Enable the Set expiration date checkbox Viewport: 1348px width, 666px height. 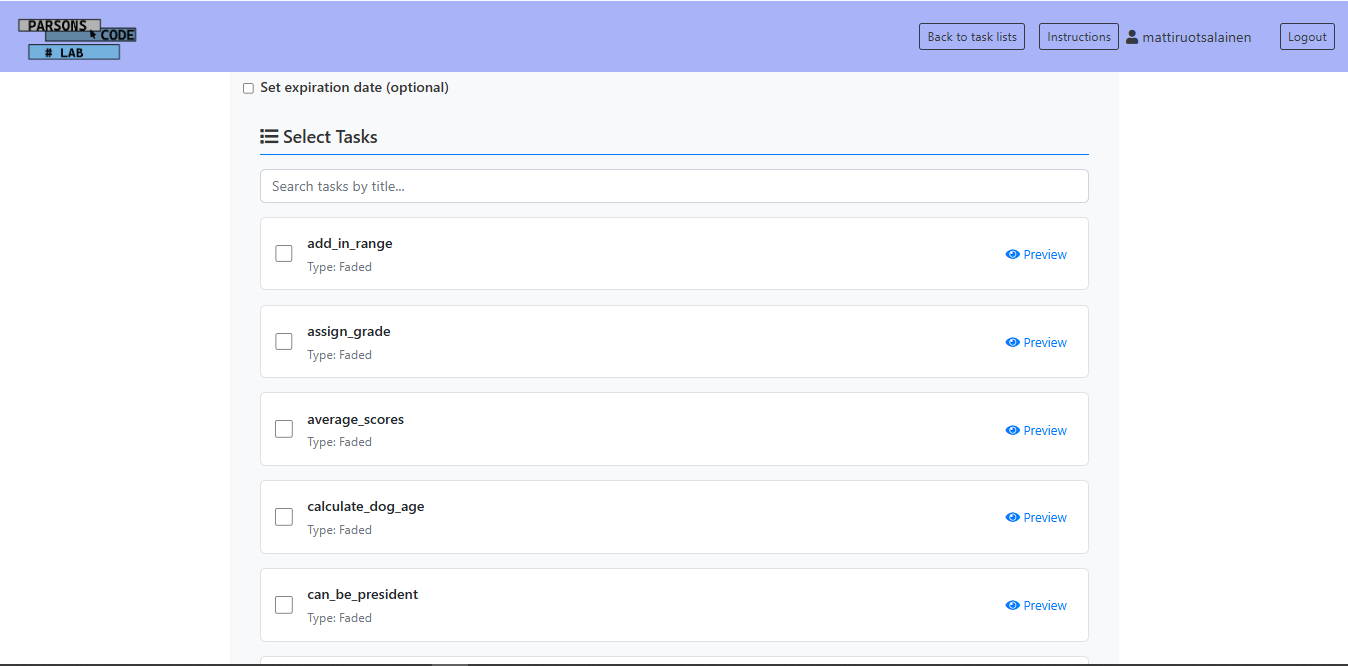[x=248, y=88]
